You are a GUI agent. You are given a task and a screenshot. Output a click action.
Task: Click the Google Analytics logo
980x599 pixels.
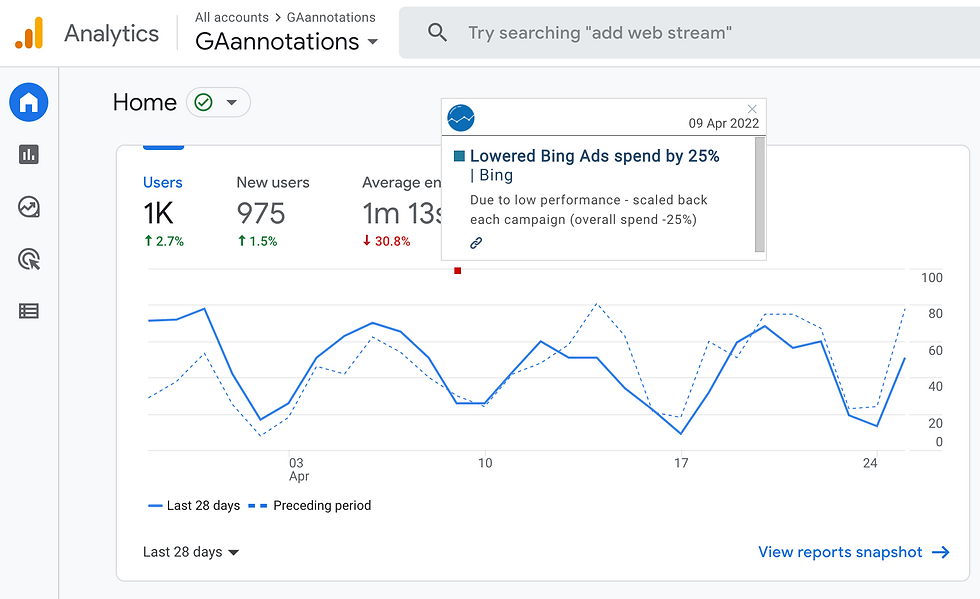29,33
